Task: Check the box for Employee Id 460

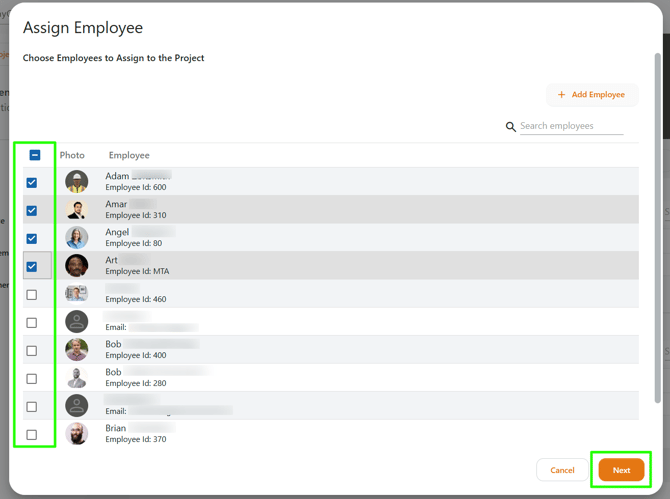Action: pyautogui.click(x=32, y=295)
